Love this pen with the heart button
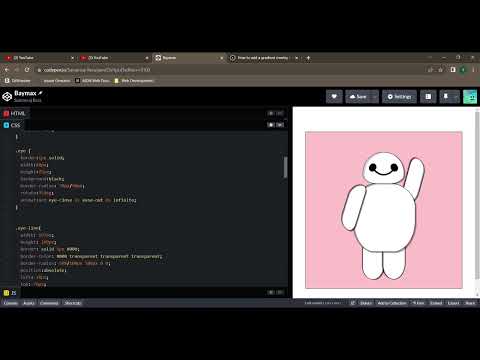 [334, 97]
